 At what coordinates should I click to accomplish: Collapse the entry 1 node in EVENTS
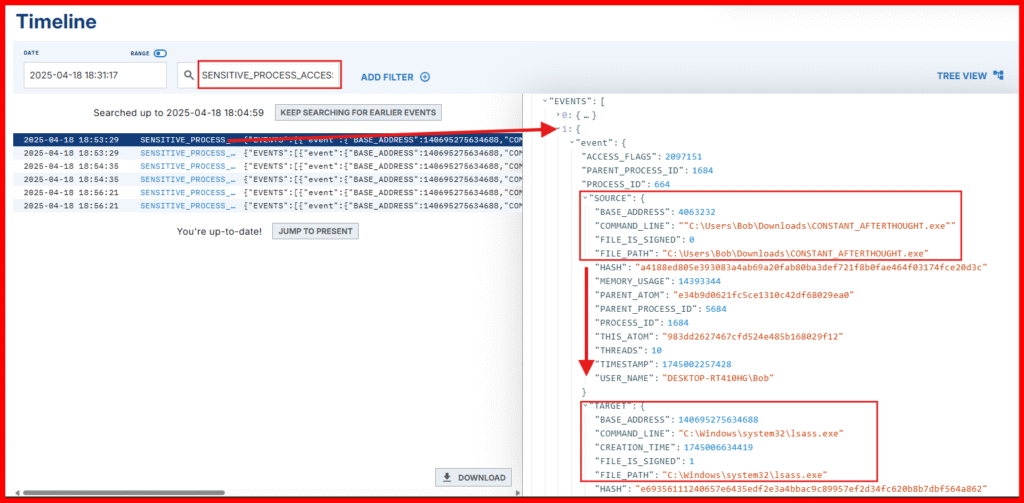click(x=559, y=129)
